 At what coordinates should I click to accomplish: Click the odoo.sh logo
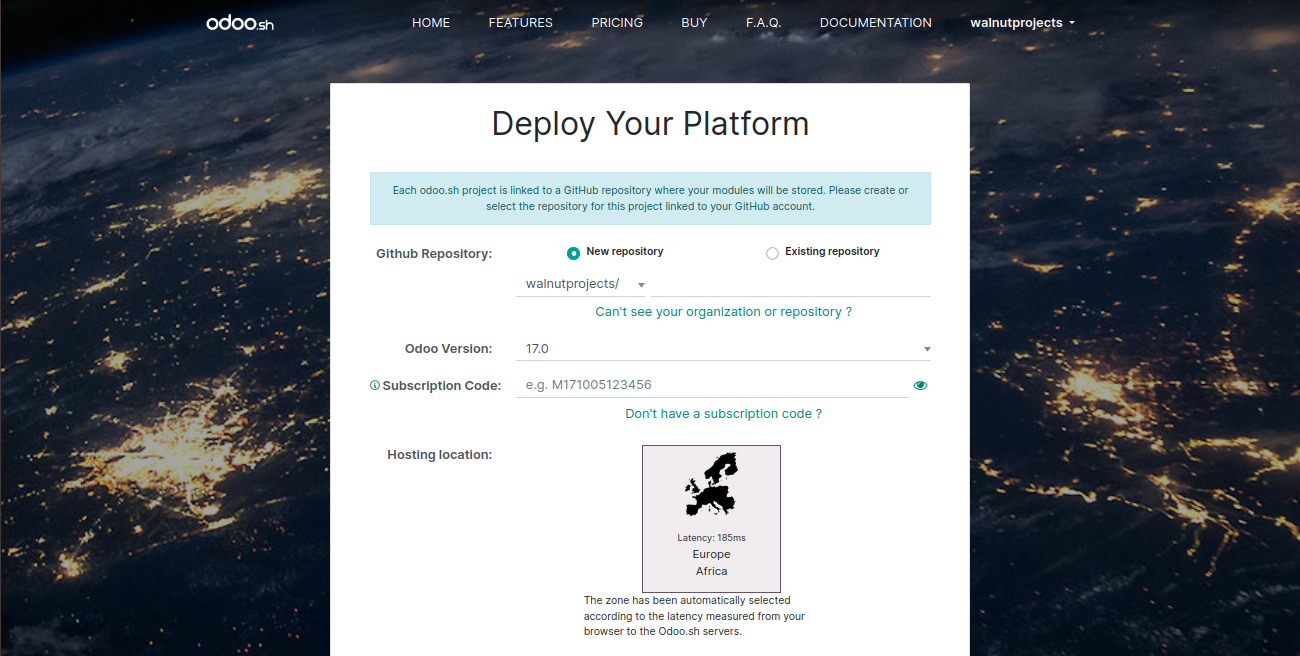239,23
